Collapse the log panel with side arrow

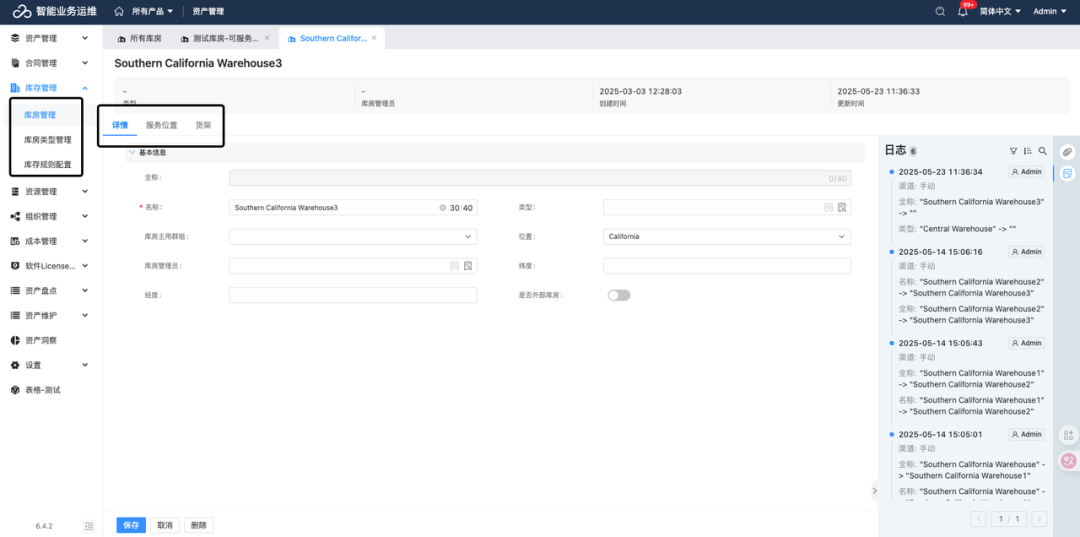875,491
